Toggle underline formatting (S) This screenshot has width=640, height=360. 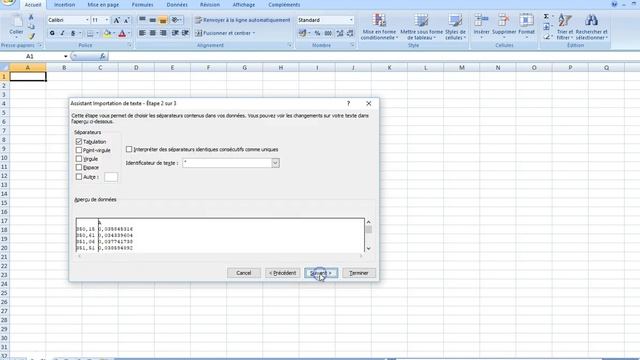click(x=73, y=33)
